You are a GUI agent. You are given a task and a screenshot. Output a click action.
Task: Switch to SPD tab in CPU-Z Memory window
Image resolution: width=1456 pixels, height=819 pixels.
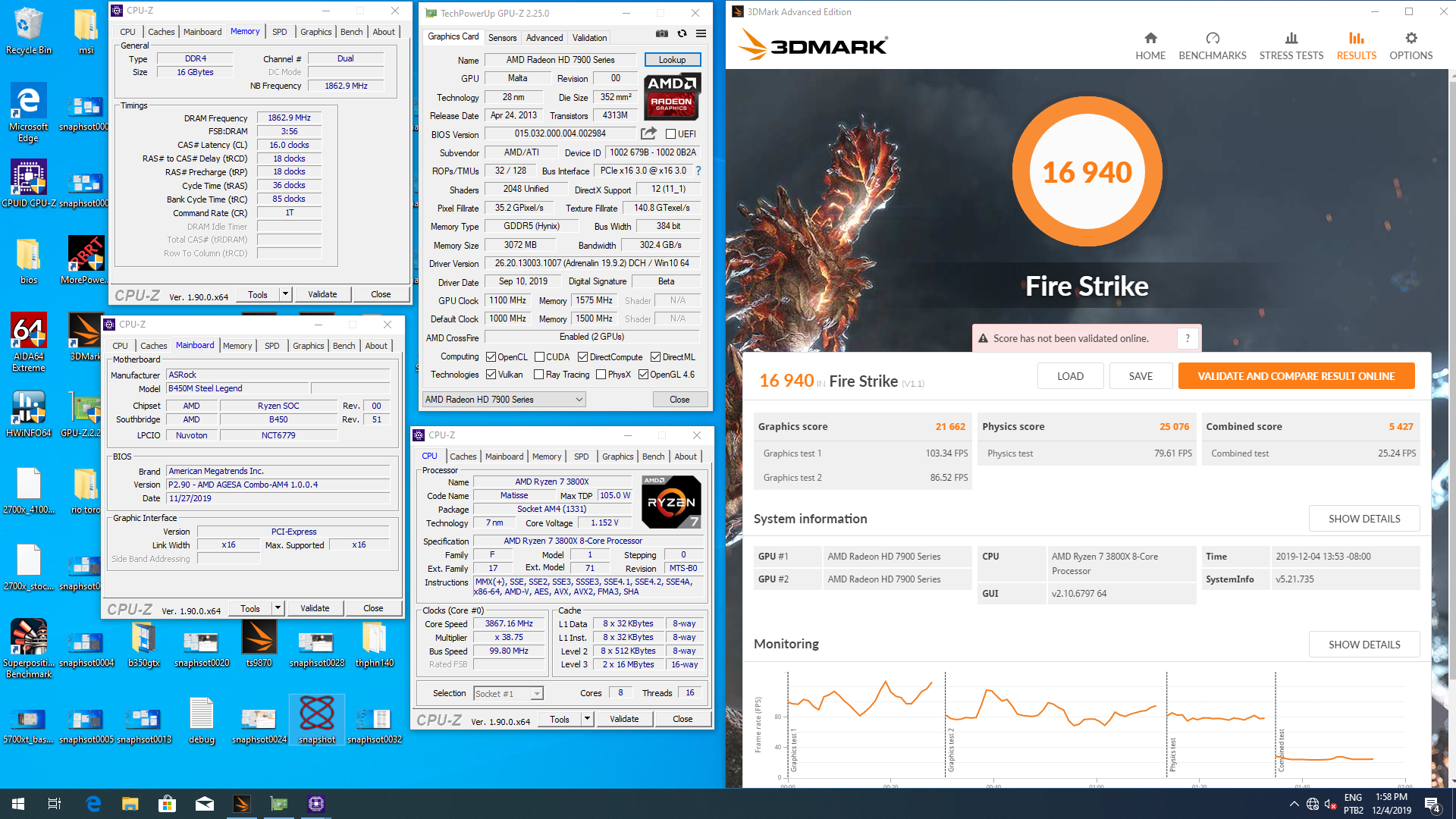[x=280, y=32]
